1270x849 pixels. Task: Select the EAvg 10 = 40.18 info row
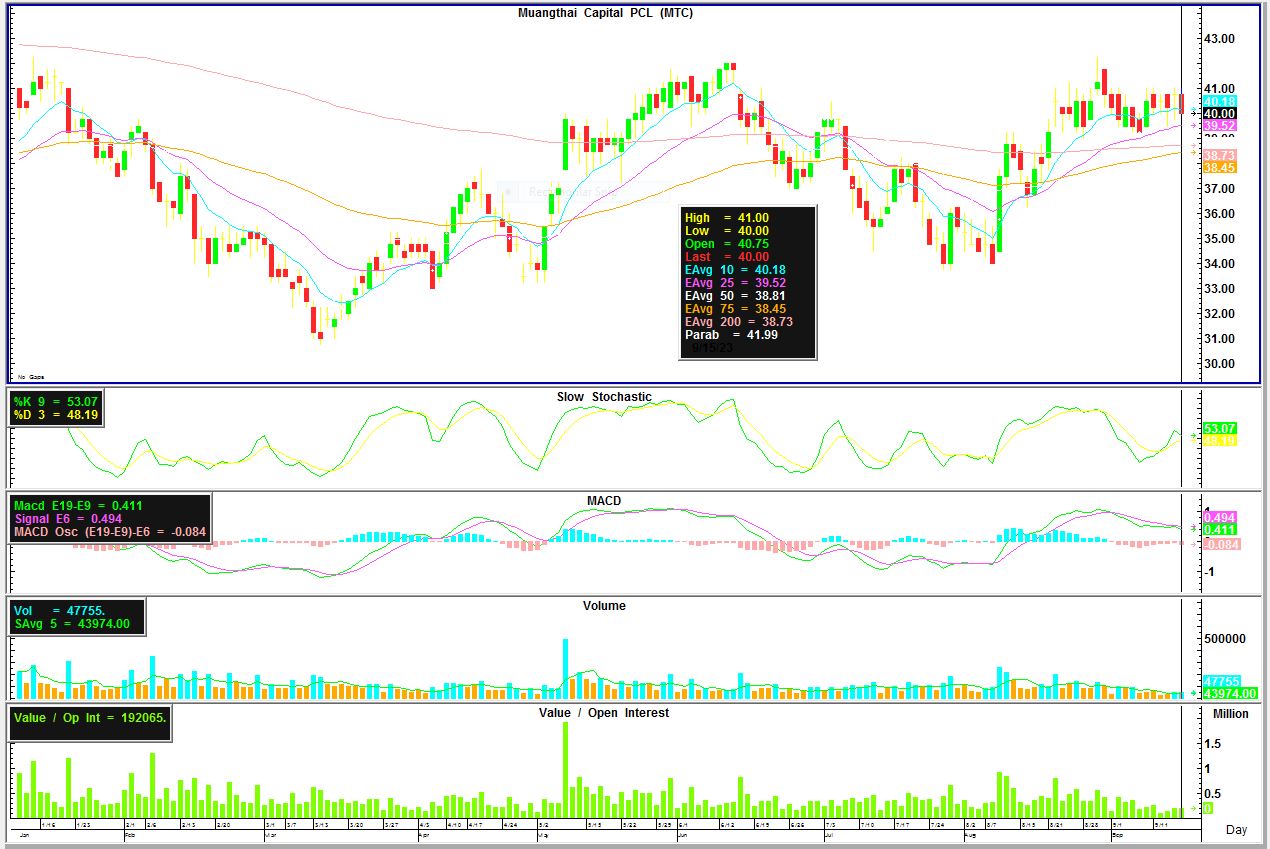point(735,270)
